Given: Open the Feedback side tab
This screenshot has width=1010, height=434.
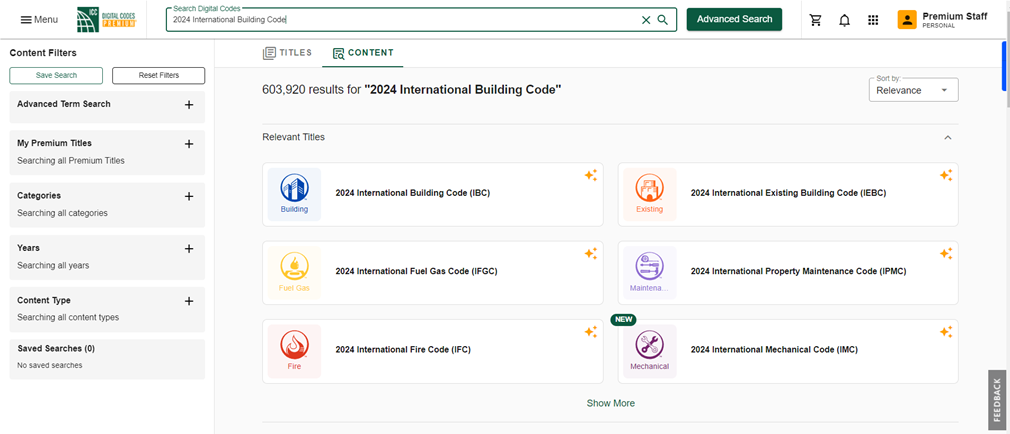Looking at the screenshot, I should tap(997, 400).
